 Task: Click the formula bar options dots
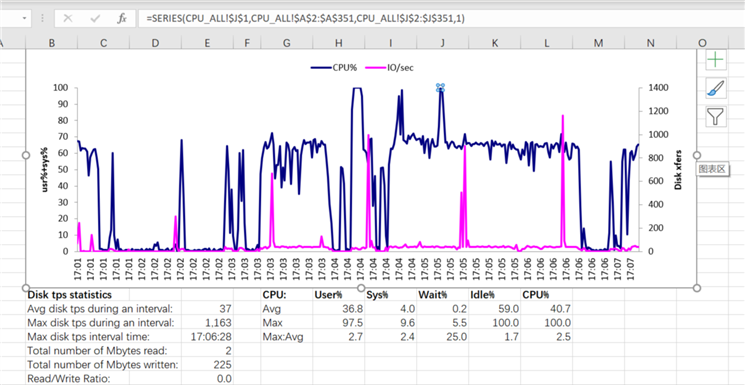[43, 19]
